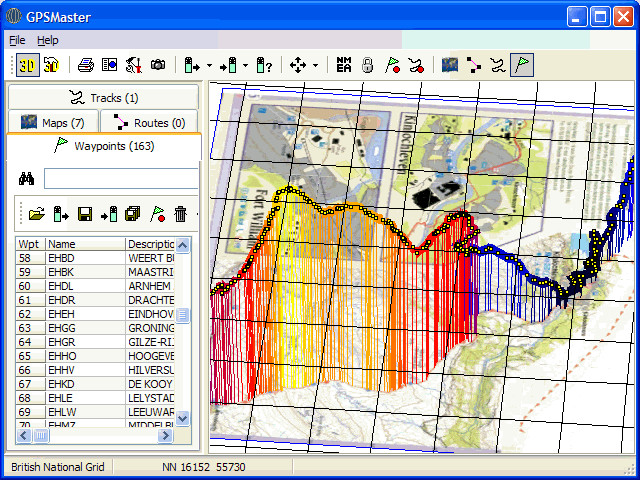640x480 pixels.
Task: Click download from GPS icon in Waypoints panel
Action: click(x=61, y=214)
